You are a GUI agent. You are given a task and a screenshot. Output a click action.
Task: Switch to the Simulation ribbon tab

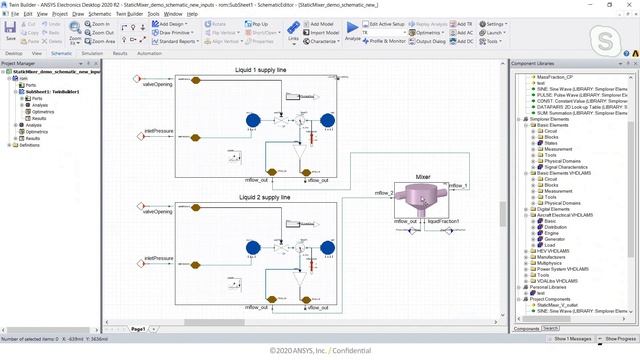pyautogui.click(x=92, y=53)
